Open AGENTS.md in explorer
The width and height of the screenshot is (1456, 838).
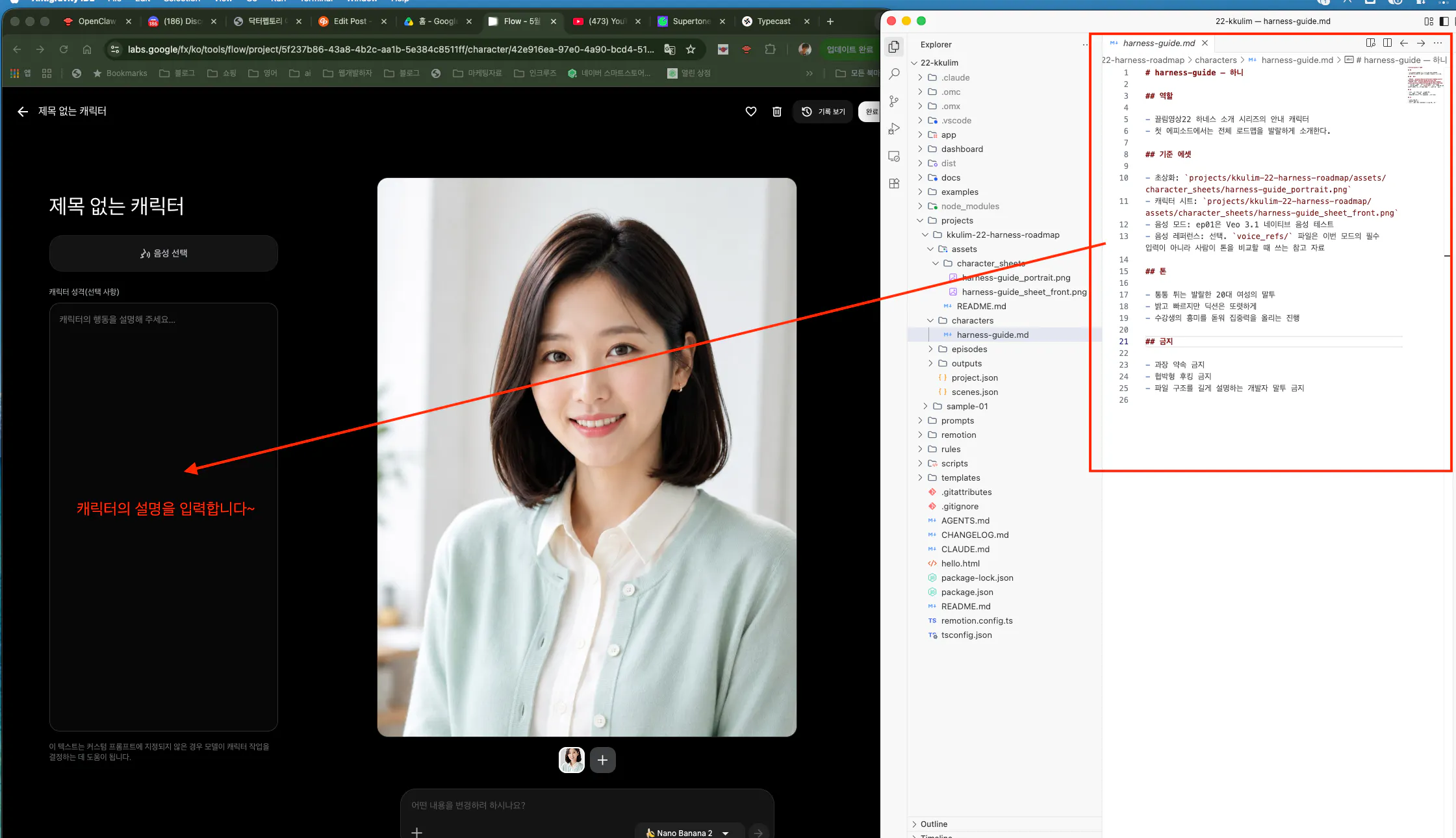(965, 520)
